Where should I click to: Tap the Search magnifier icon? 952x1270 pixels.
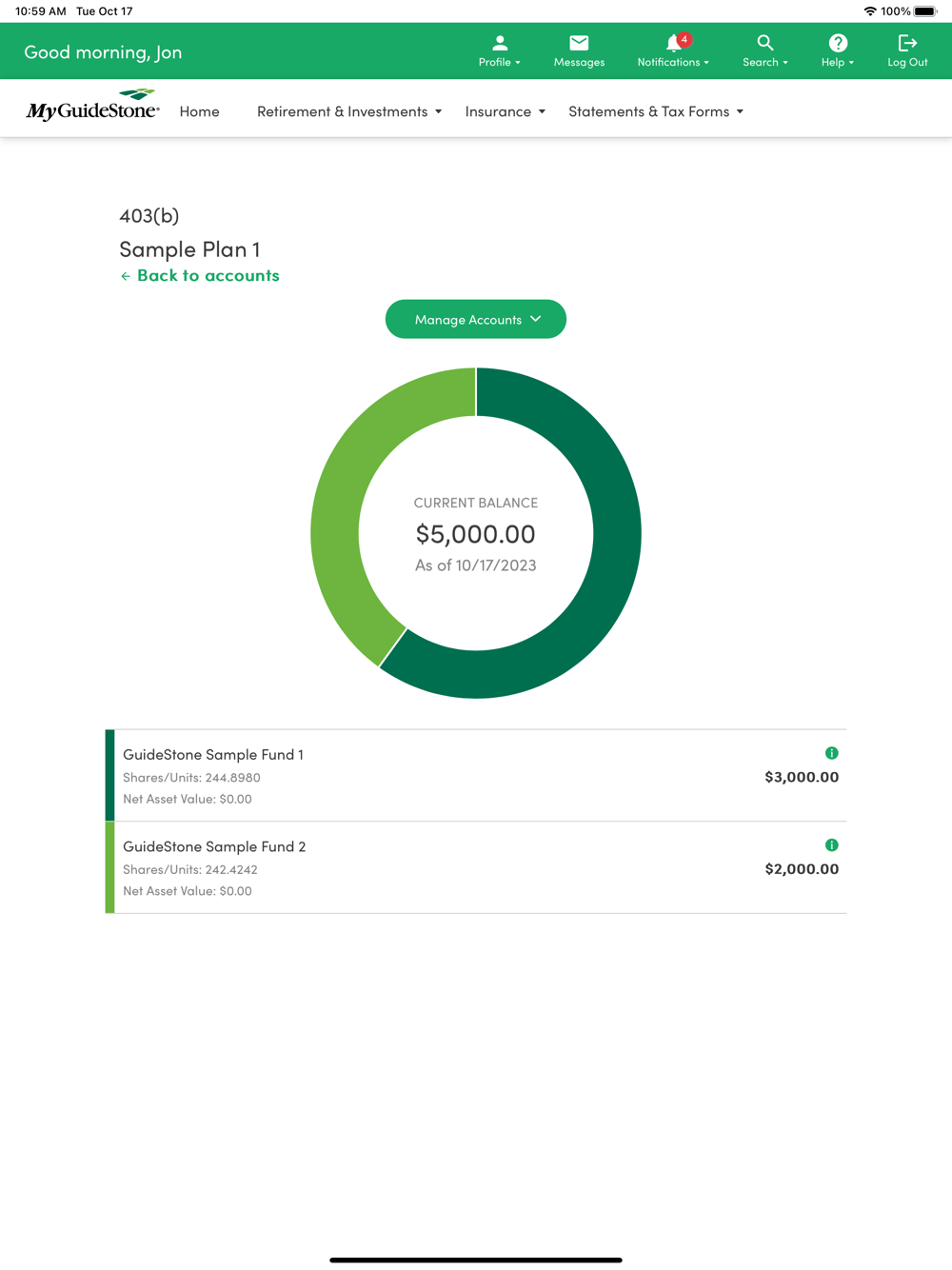765,43
